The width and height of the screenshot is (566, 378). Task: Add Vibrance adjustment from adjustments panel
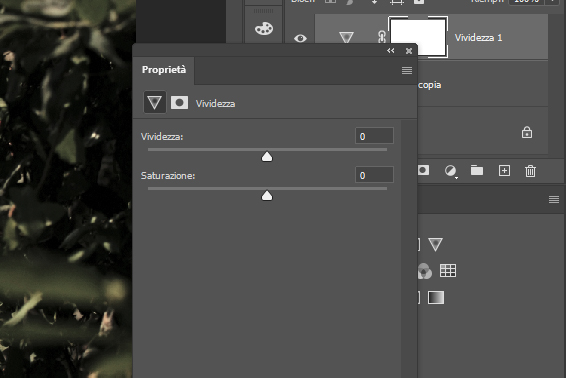pos(435,244)
